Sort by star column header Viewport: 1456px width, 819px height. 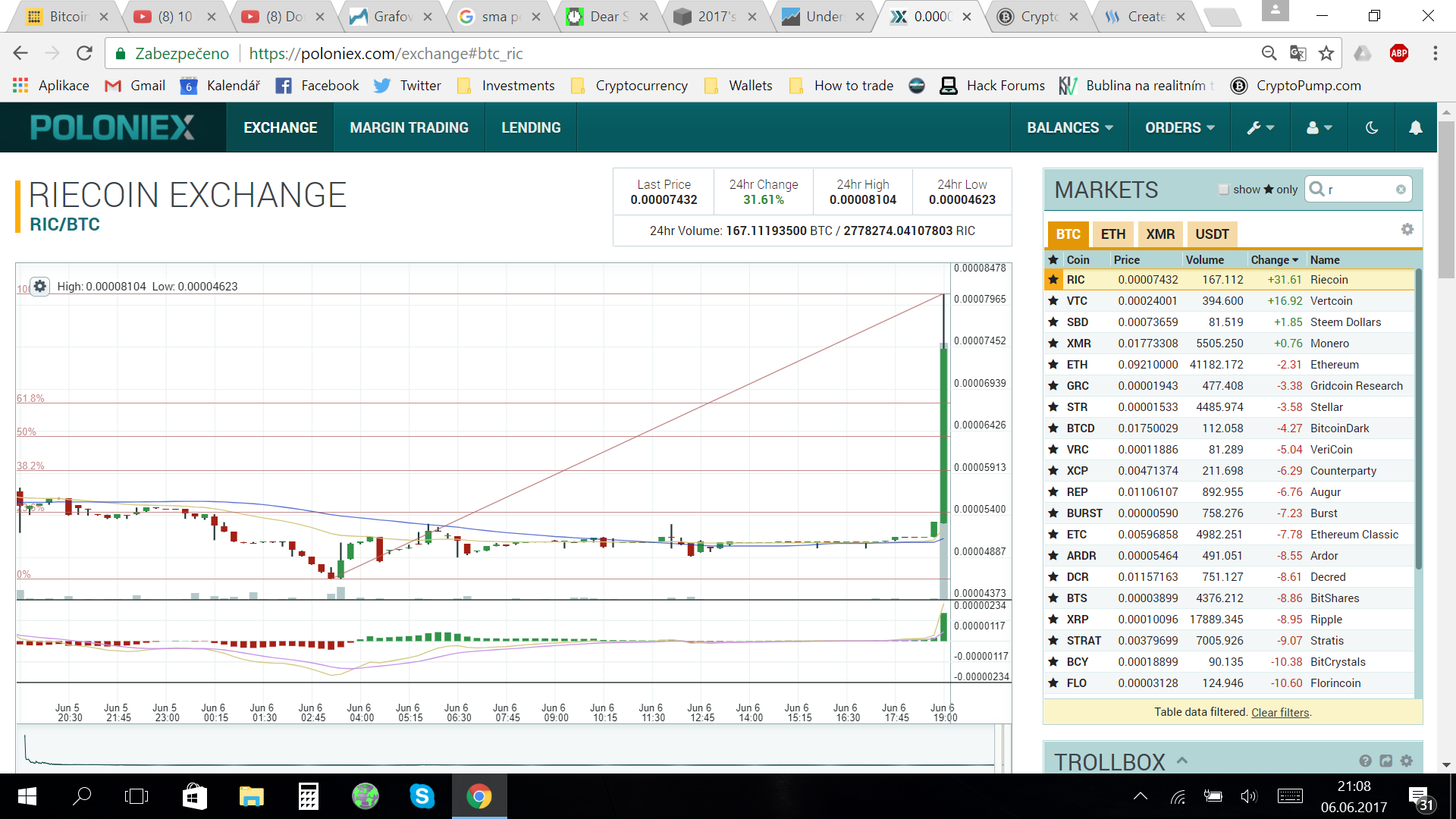click(x=1053, y=260)
